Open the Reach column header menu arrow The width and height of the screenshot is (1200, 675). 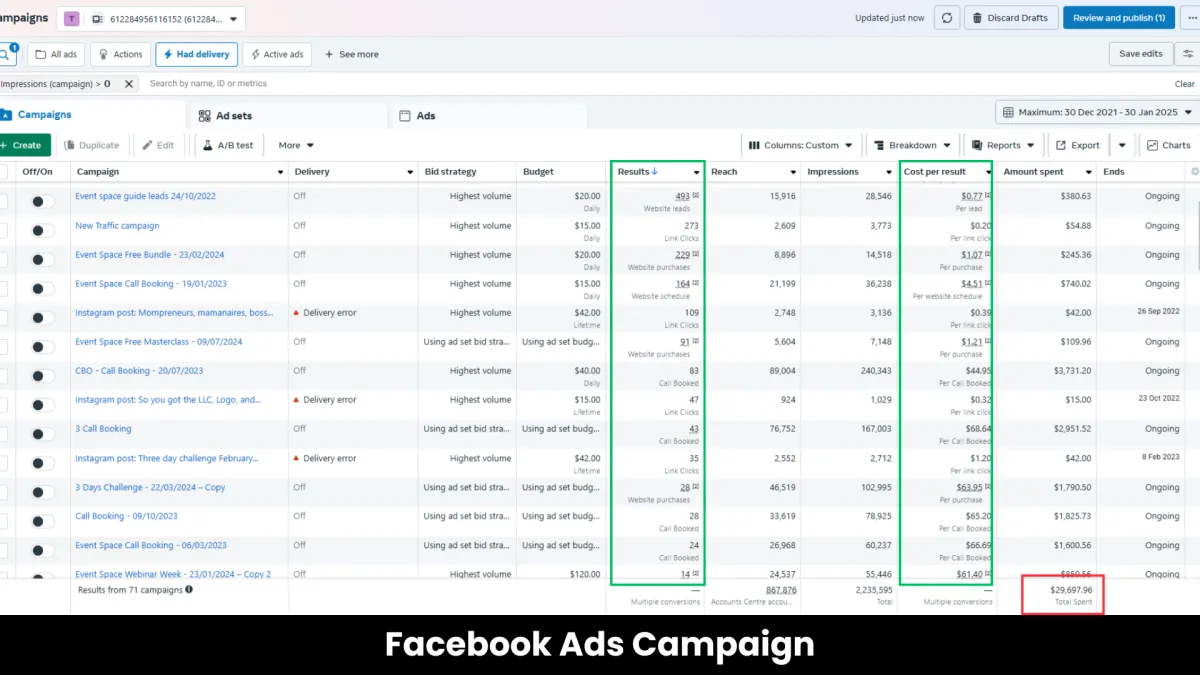click(x=793, y=172)
